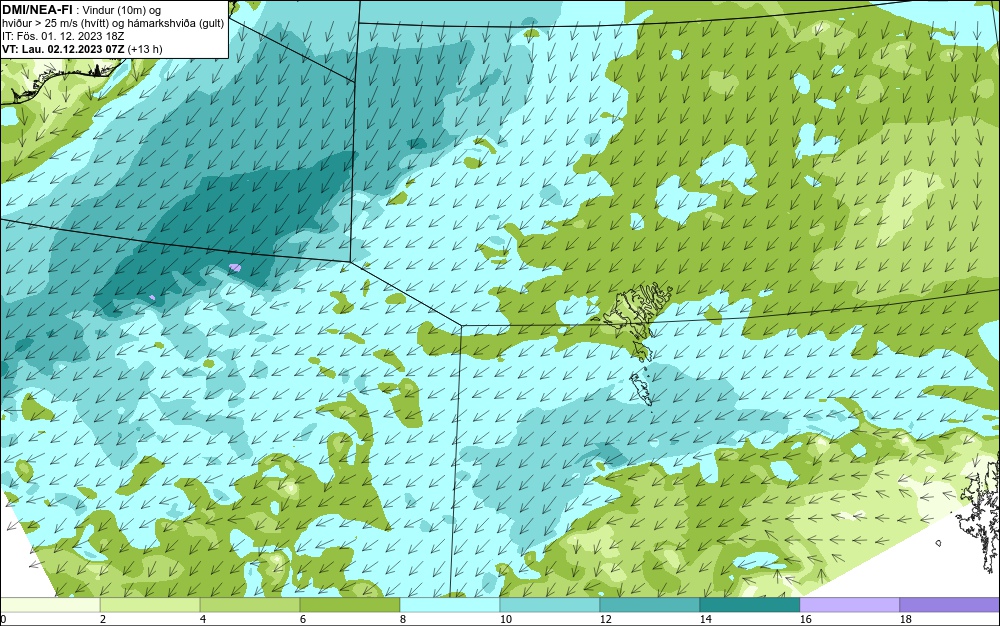Click the 'DMI/NEA-FI' title text
Screen dimensions: 1000x626
[36, 10]
